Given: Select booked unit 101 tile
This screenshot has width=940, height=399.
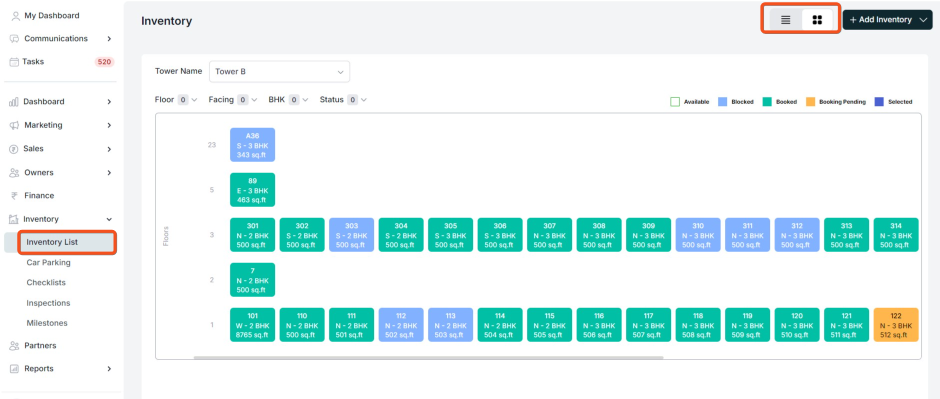Looking at the screenshot, I should [x=252, y=325].
